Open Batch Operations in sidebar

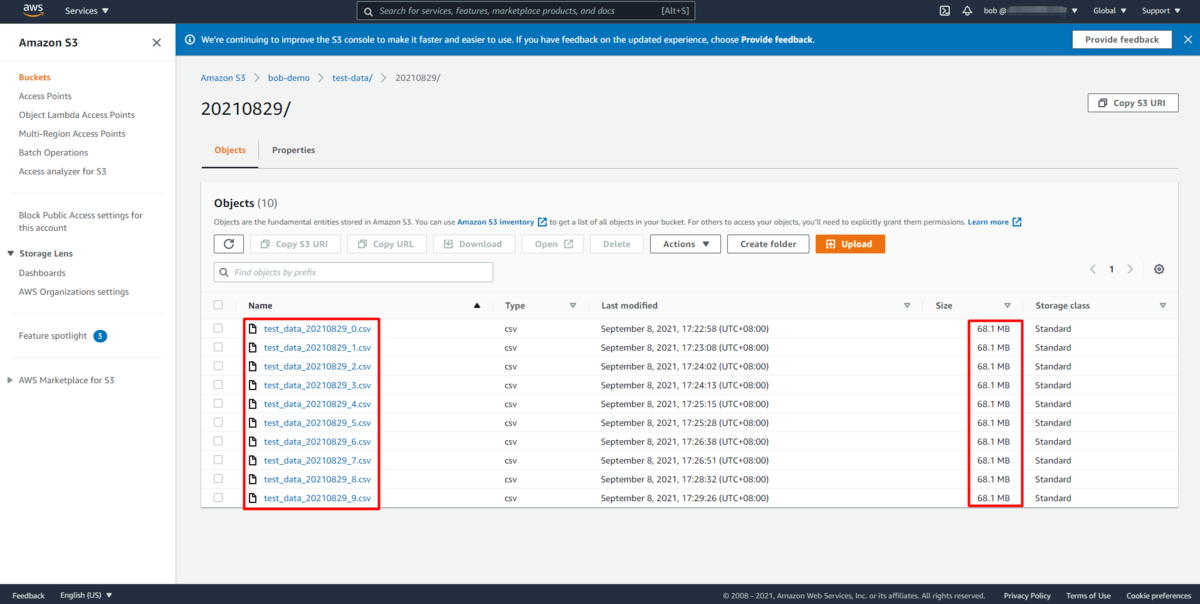click(x=53, y=153)
